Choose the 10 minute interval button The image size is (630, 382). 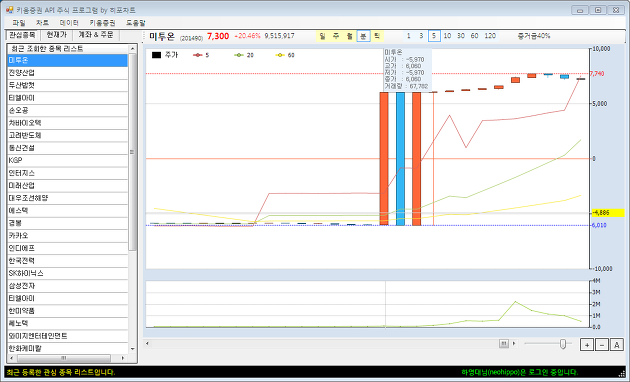[447, 36]
